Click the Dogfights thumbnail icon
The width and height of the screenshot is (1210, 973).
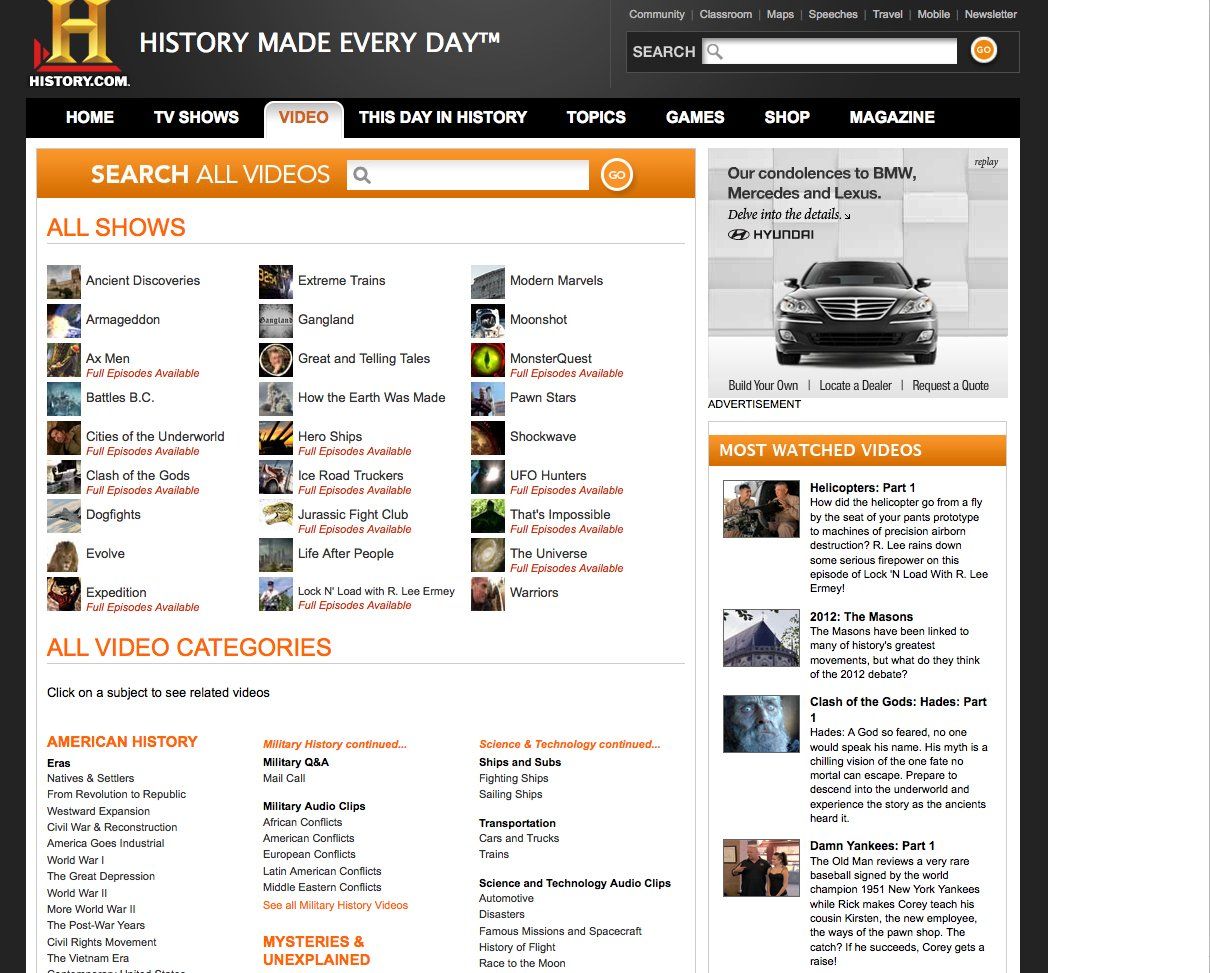[64, 516]
